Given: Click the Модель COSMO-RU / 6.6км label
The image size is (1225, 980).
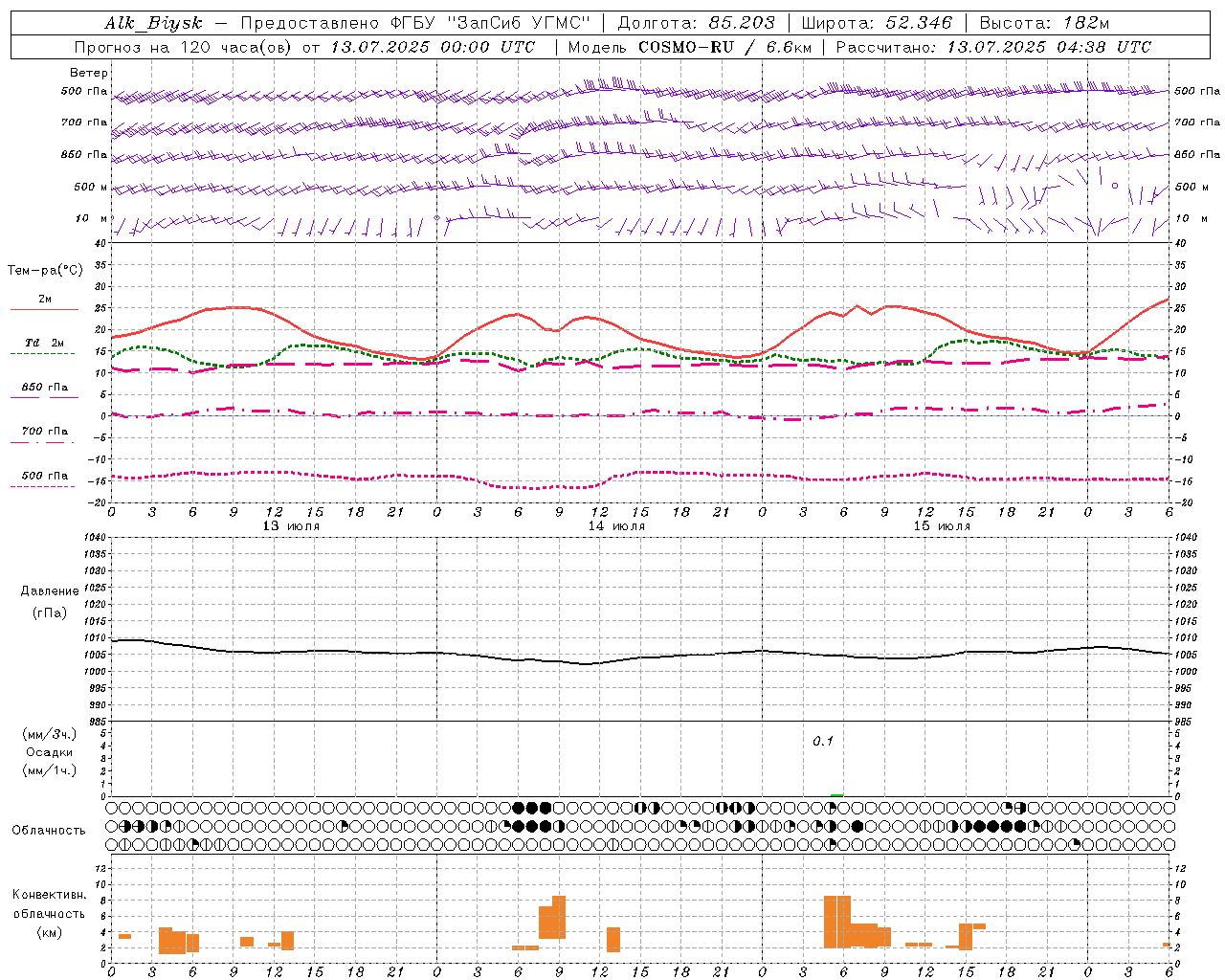Looking at the screenshot, I should point(689,47).
